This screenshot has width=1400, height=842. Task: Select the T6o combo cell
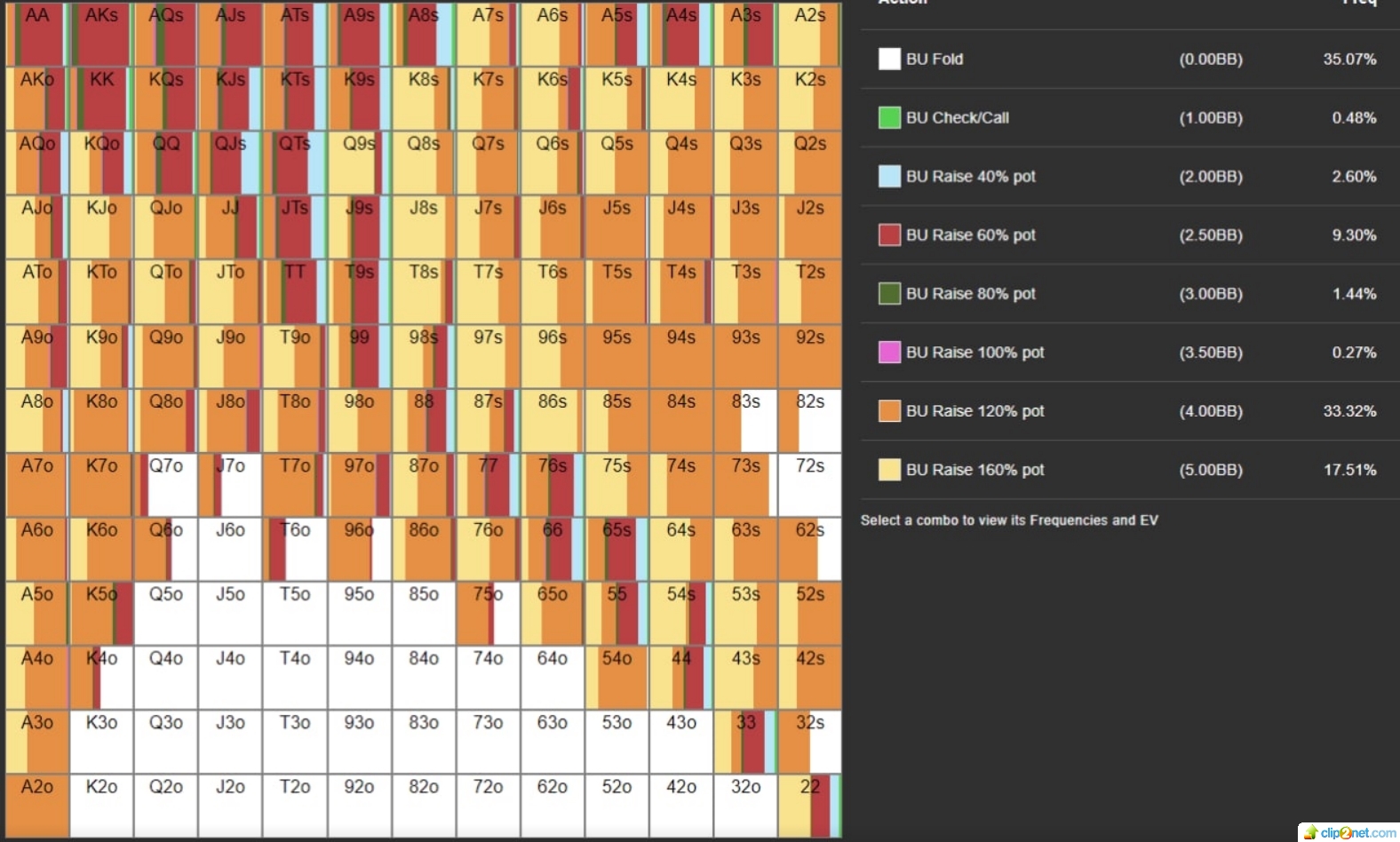[295, 549]
